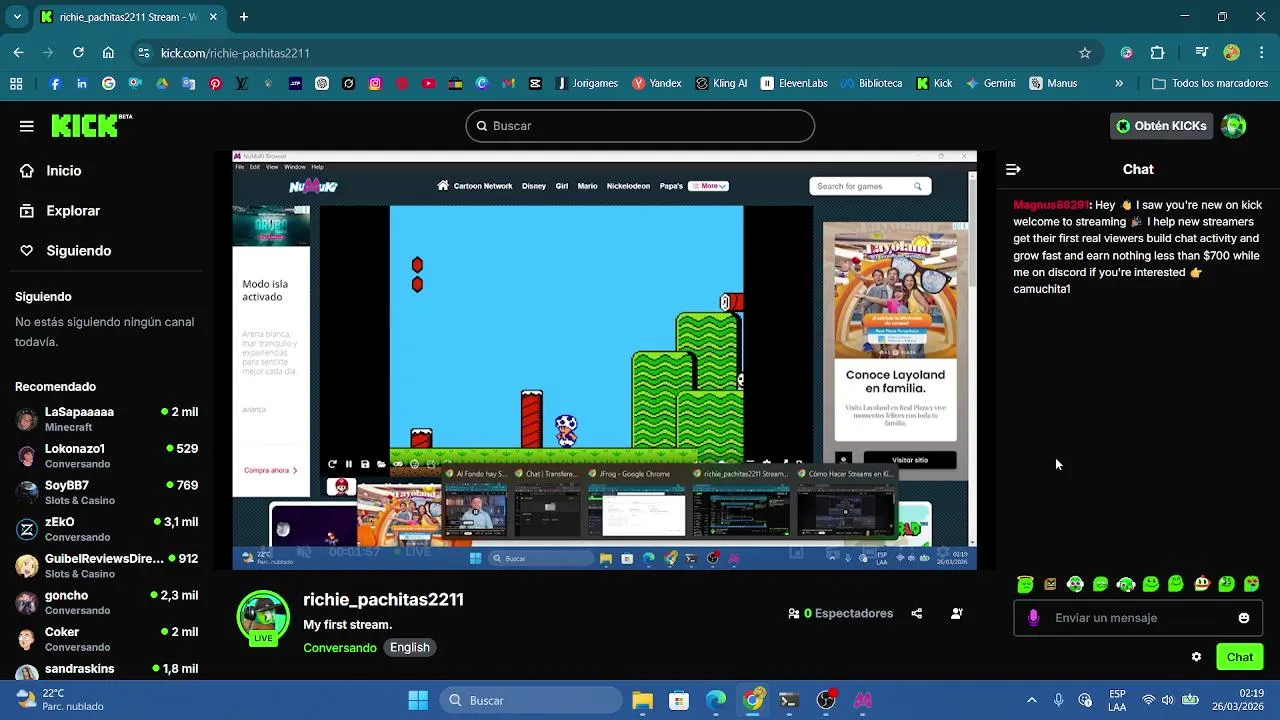Image resolution: width=1280 pixels, height=720 pixels.
Task: Open the LinkedIn bookmark icon
Action: 82,84
